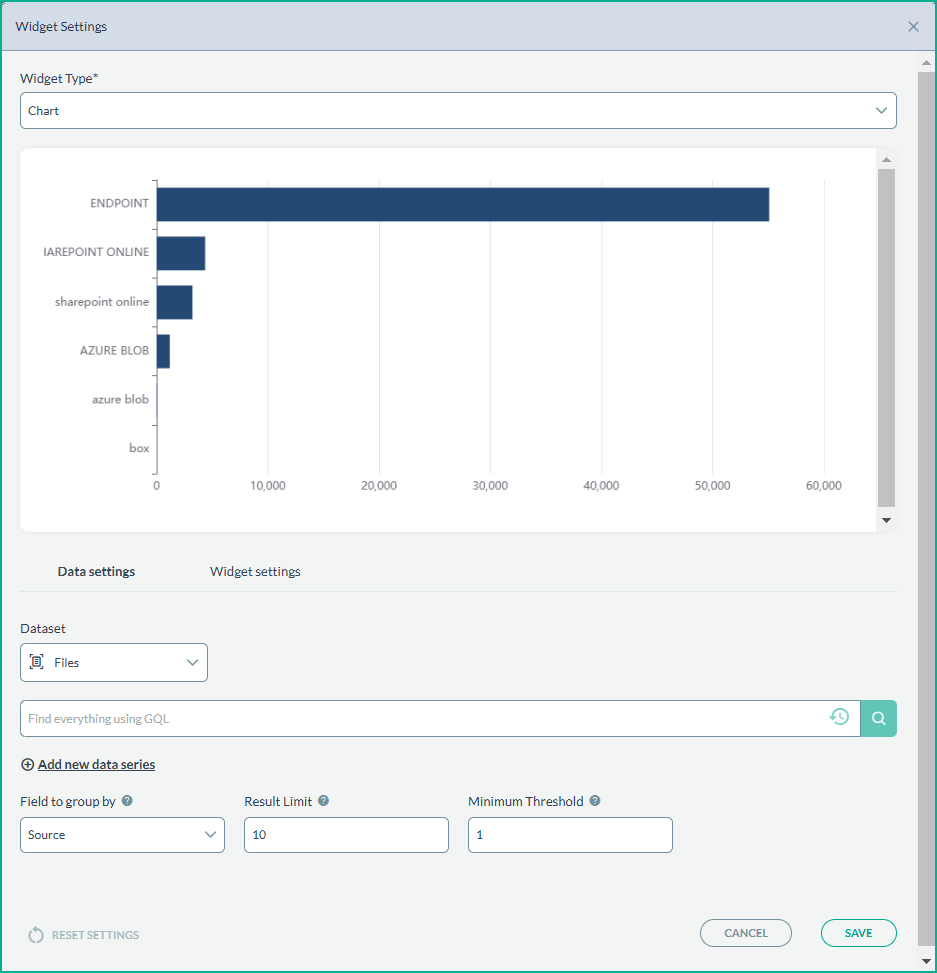The width and height of the screenshot is (937, 973).
Task: Open the GQL query history icon
Action: (x=839, y=717)
